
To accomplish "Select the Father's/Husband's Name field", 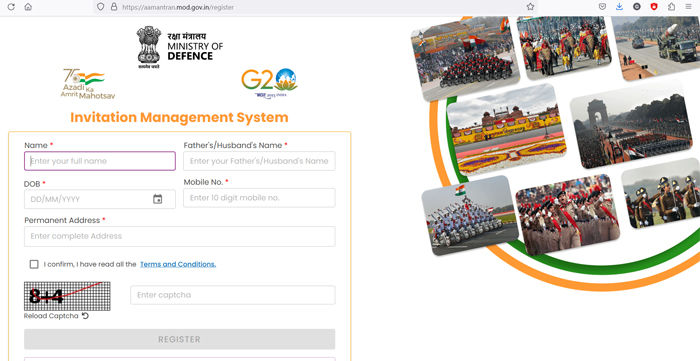I will coord(259,161).
